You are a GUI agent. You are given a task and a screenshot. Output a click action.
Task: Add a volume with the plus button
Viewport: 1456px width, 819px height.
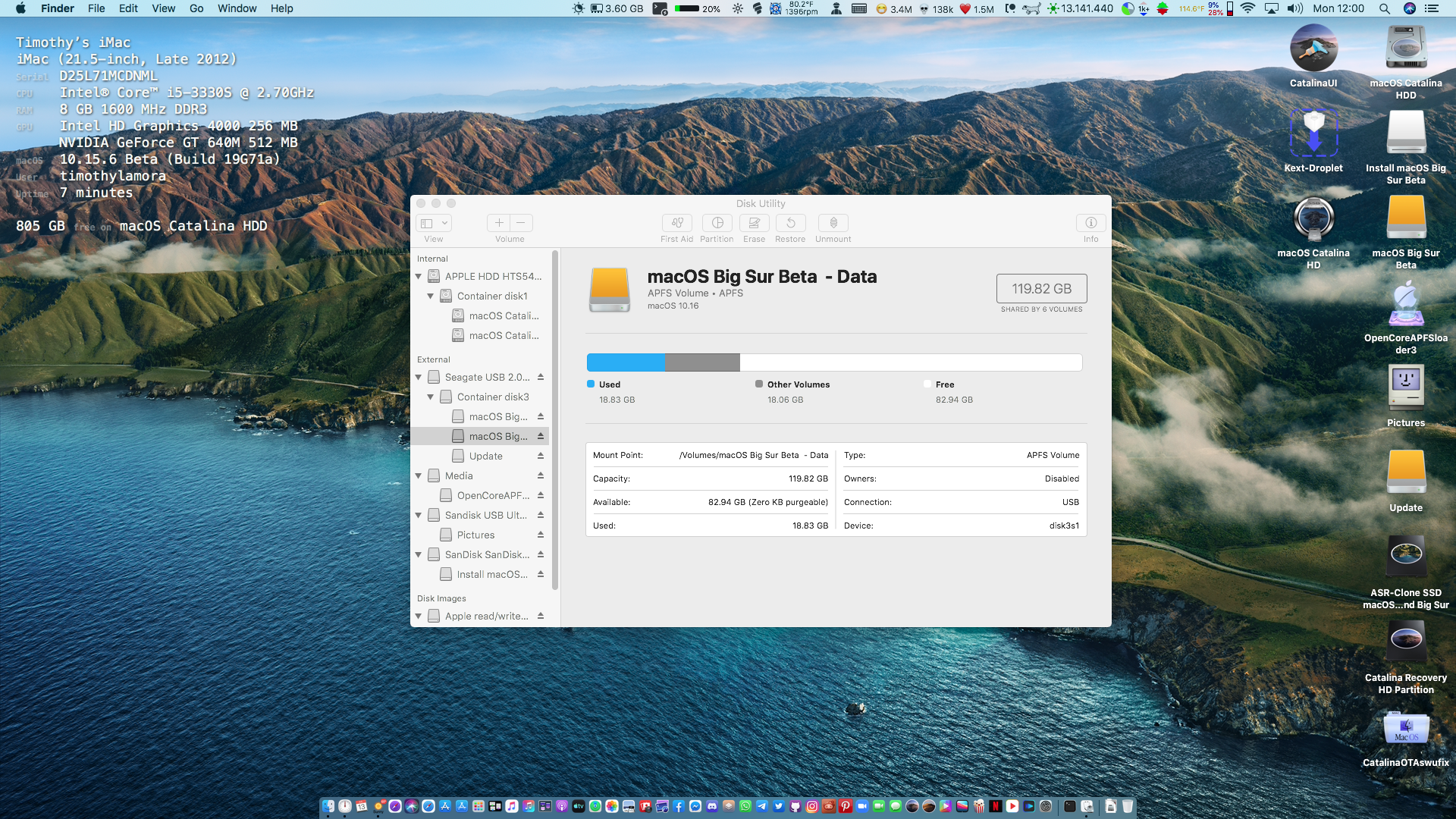click(x=499, y=223)
